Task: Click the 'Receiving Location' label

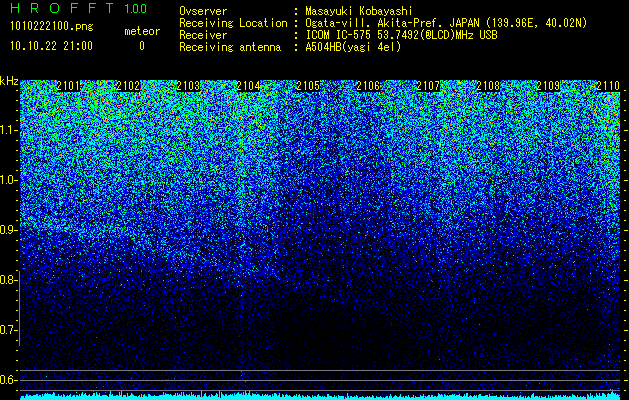Action: [233, 23]
